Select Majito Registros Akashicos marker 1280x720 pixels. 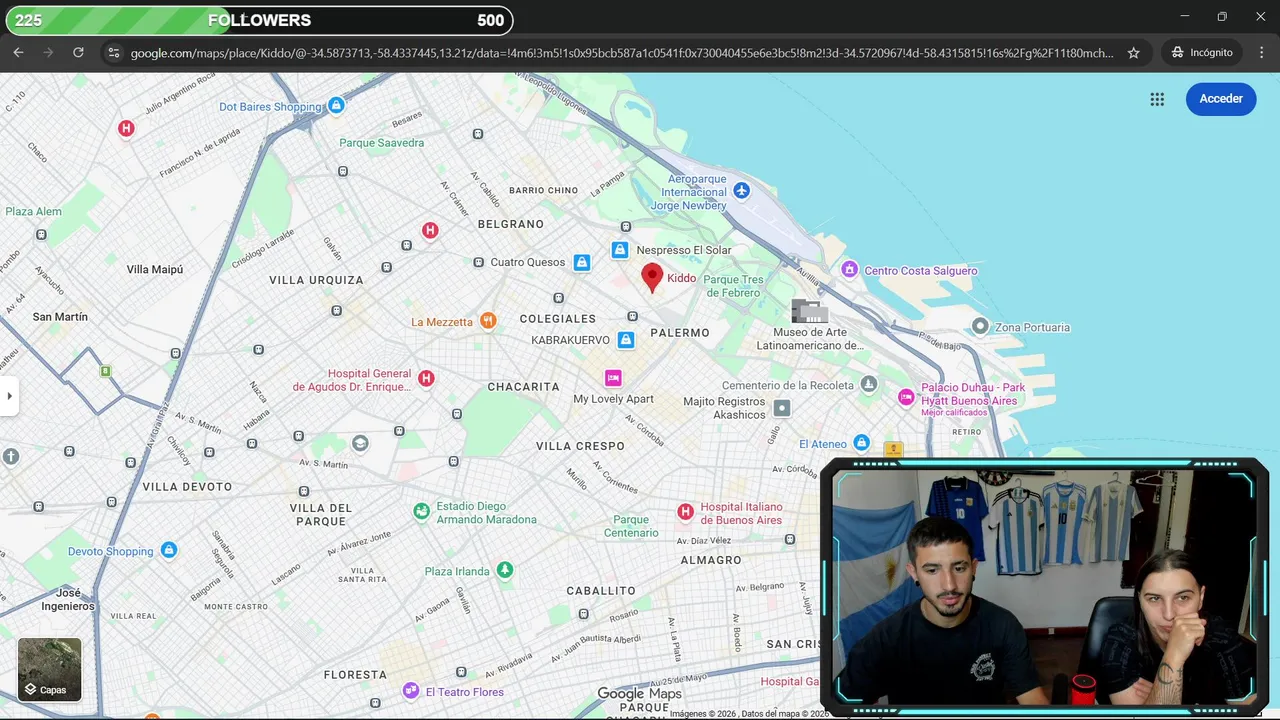click(782, 408)
